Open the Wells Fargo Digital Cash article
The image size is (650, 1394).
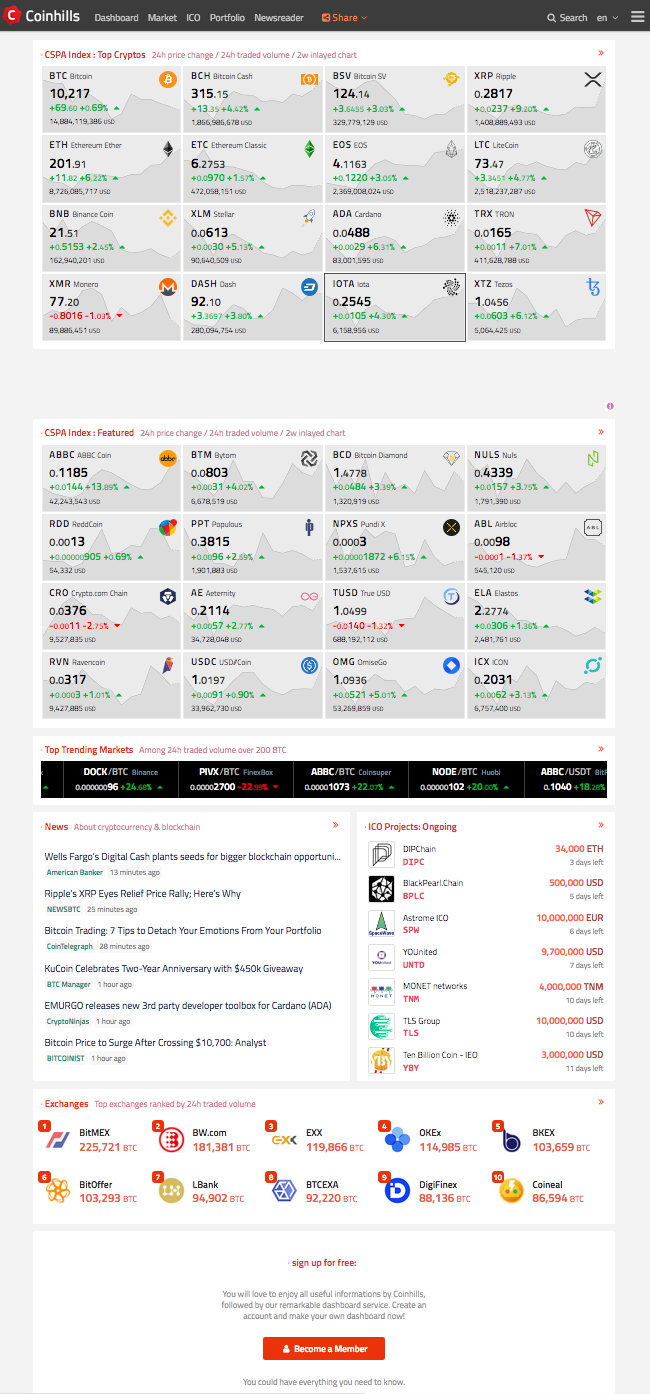point(193,857)
